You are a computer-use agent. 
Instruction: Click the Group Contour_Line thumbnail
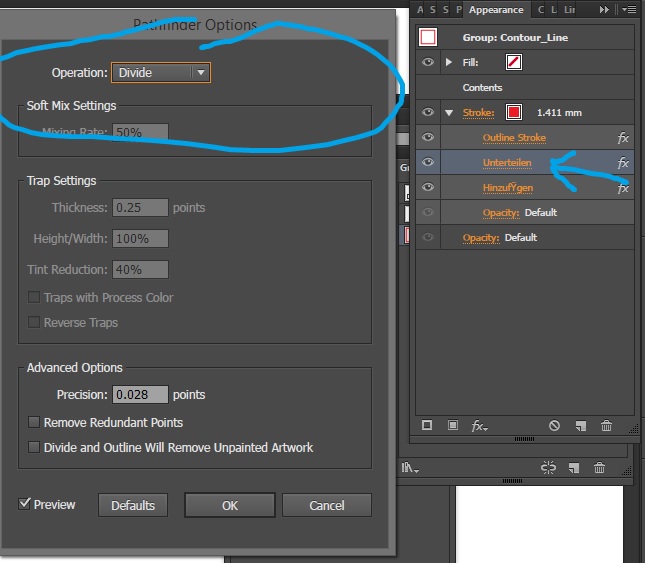pos(428,37)
